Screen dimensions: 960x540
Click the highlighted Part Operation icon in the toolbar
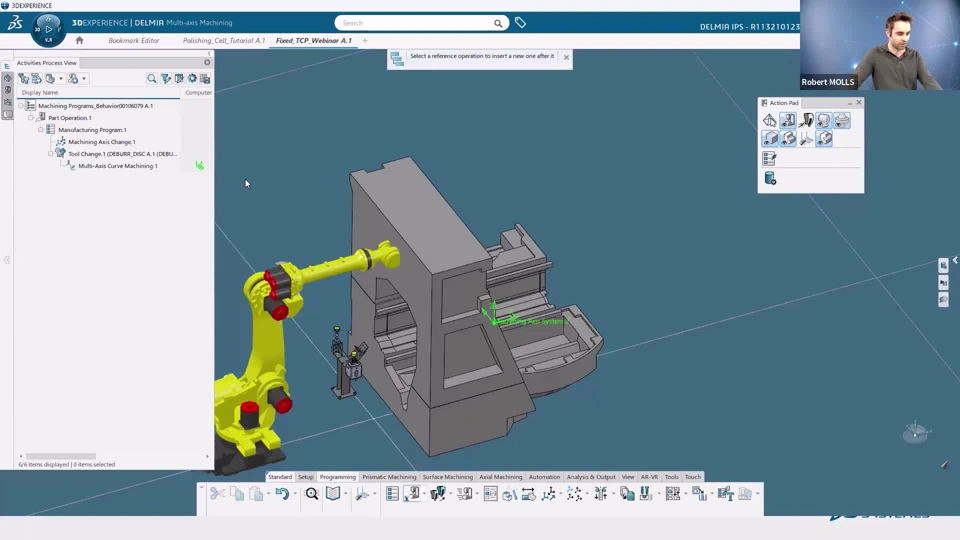[x=413, y=493]
